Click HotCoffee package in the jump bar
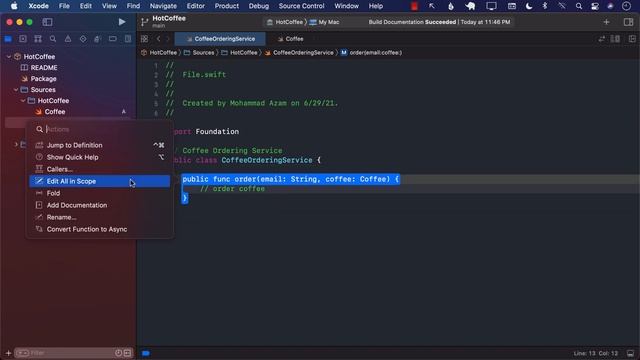This screenshot has height=360, width=640. 159,53
